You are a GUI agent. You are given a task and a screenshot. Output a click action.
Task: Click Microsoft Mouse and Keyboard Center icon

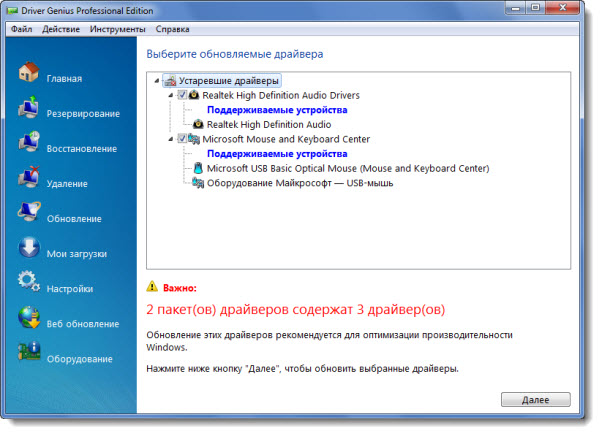coord(194,139)
